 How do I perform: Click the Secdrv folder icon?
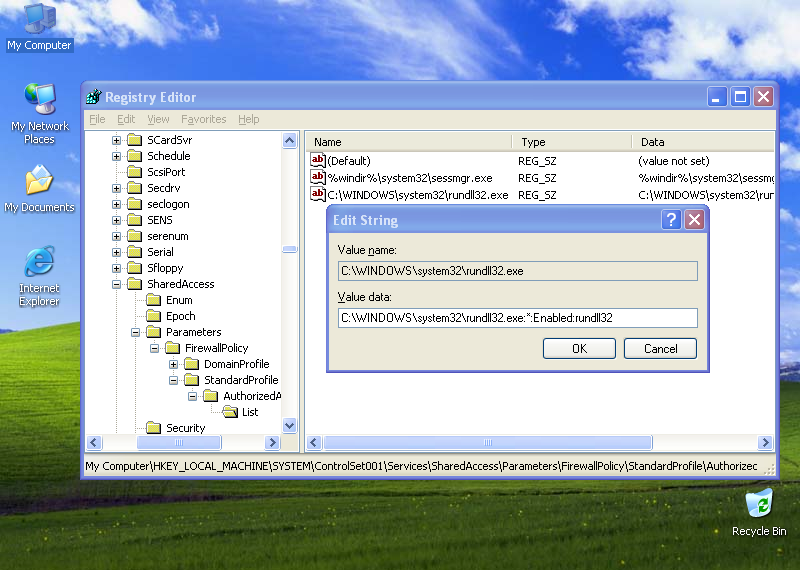[135, 188]
